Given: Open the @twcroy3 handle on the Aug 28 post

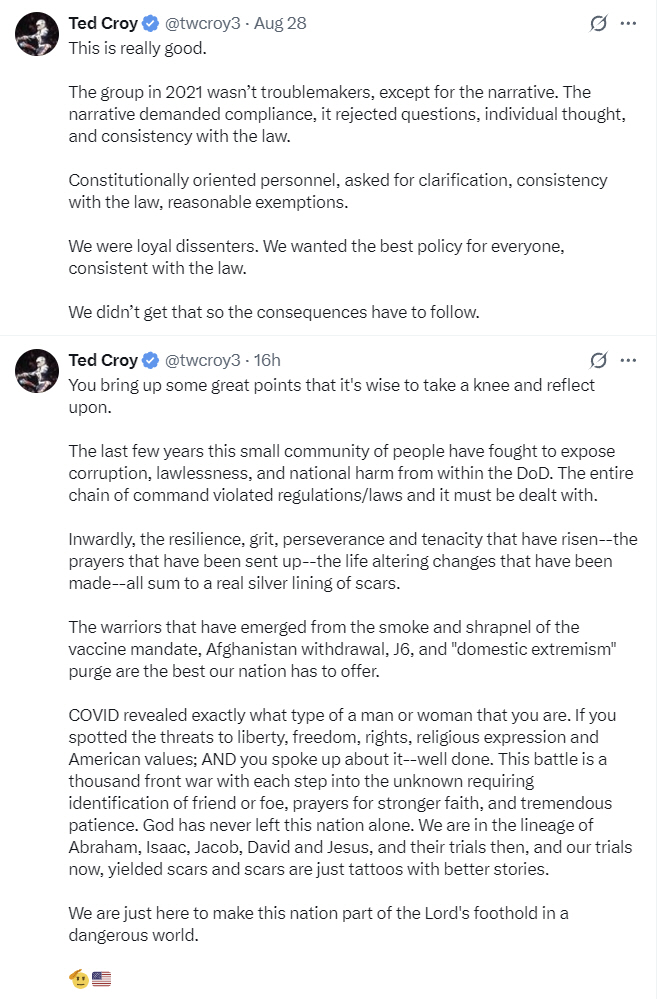Looking at the screenshot, I should (203, 24).
